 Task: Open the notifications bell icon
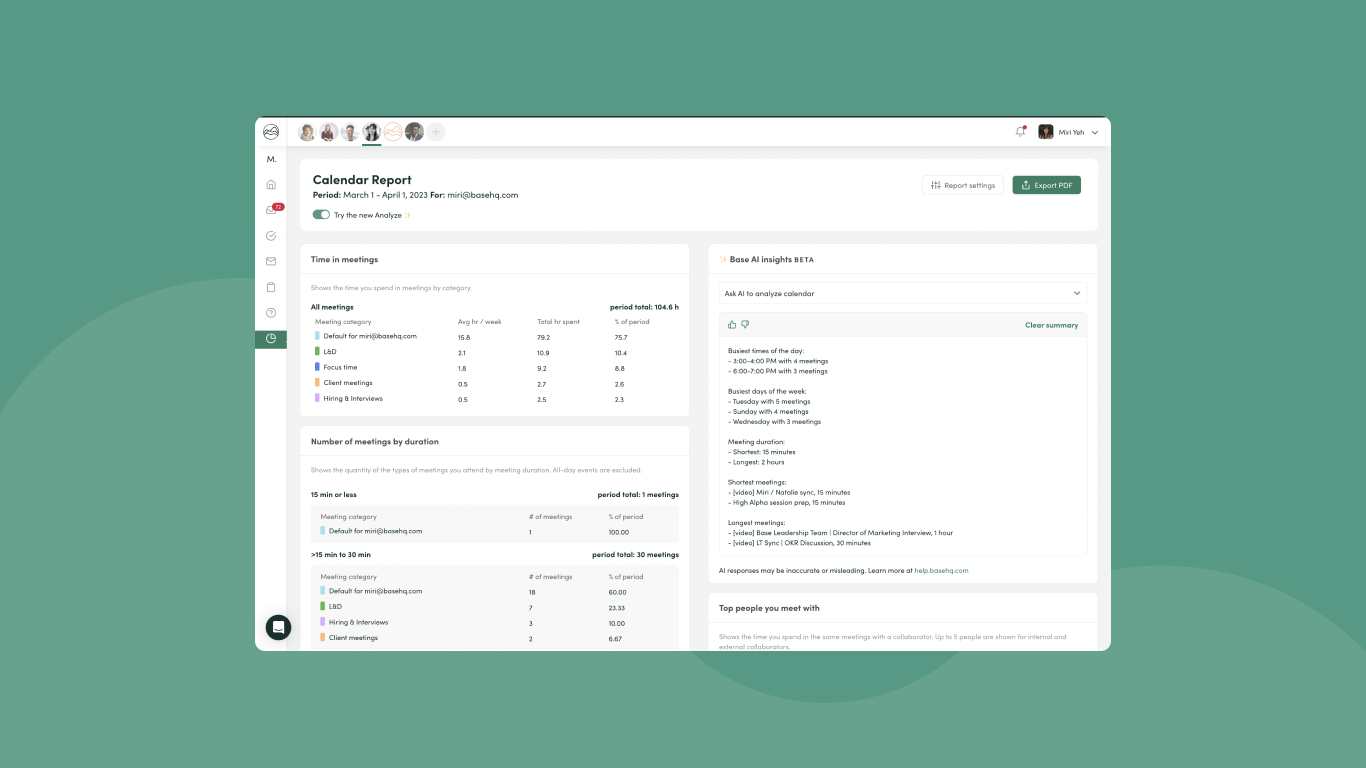[1020, 131]
